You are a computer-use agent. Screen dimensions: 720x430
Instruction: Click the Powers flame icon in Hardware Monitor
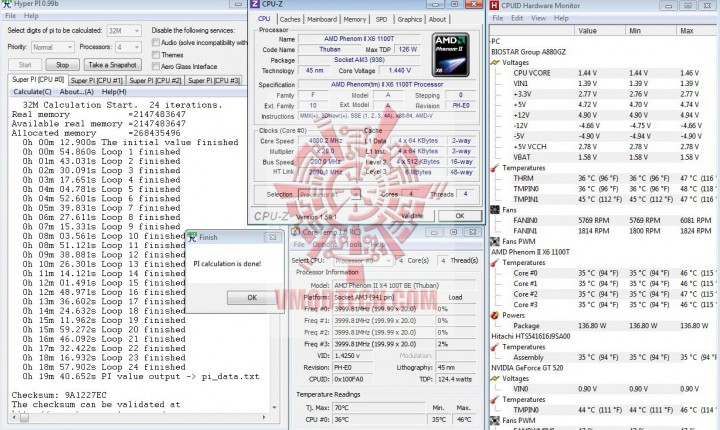coord(495,315)
